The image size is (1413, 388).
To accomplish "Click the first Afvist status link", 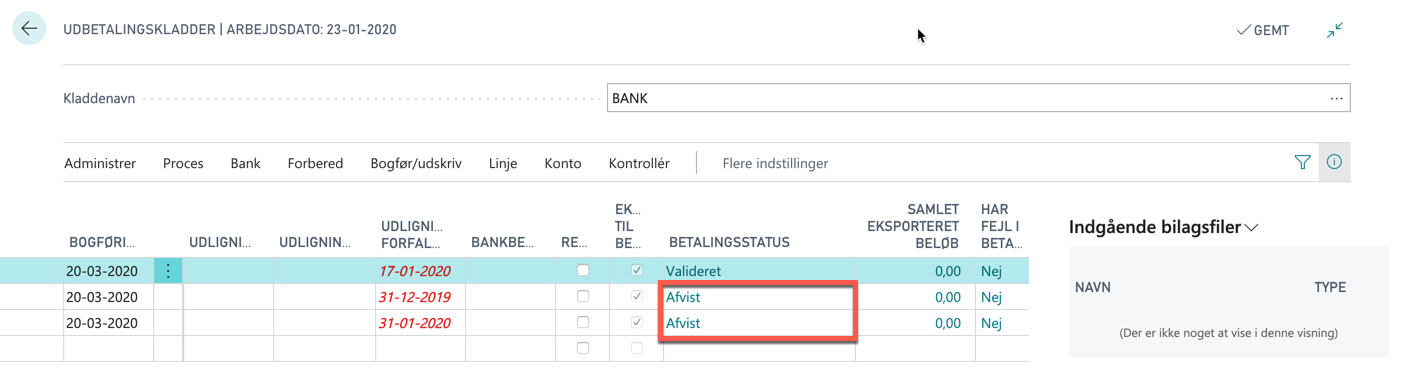I will click(x=683, y=297).
